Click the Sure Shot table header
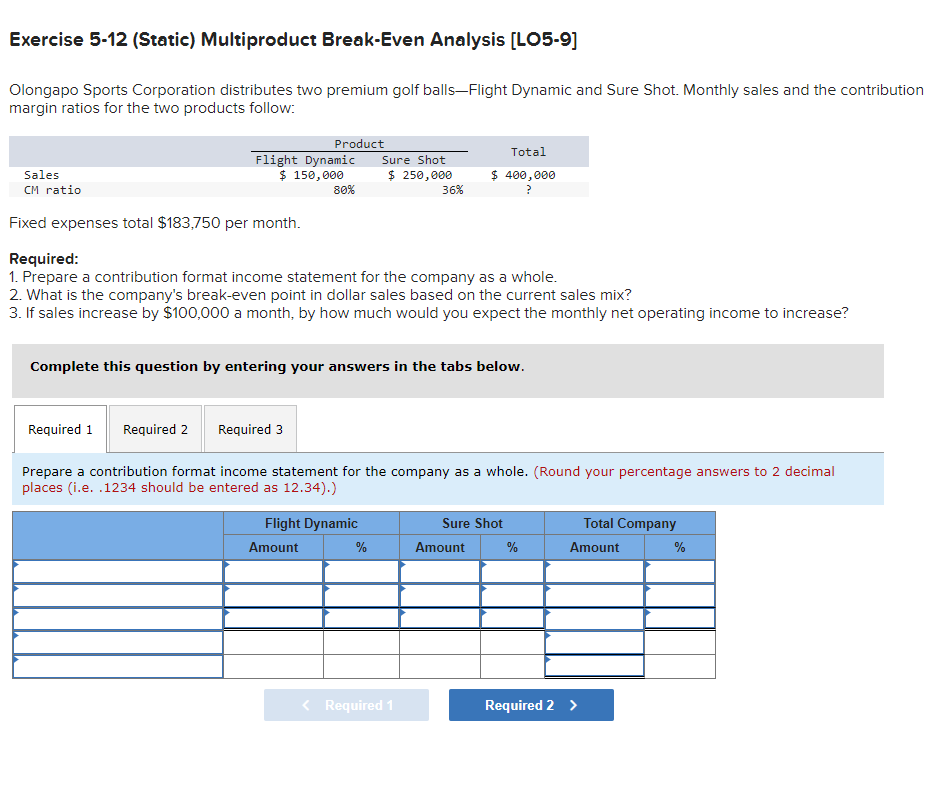Image resolution: width=926 pixels, height=787 pixels. pyautogui.click(x=472, y=523)
